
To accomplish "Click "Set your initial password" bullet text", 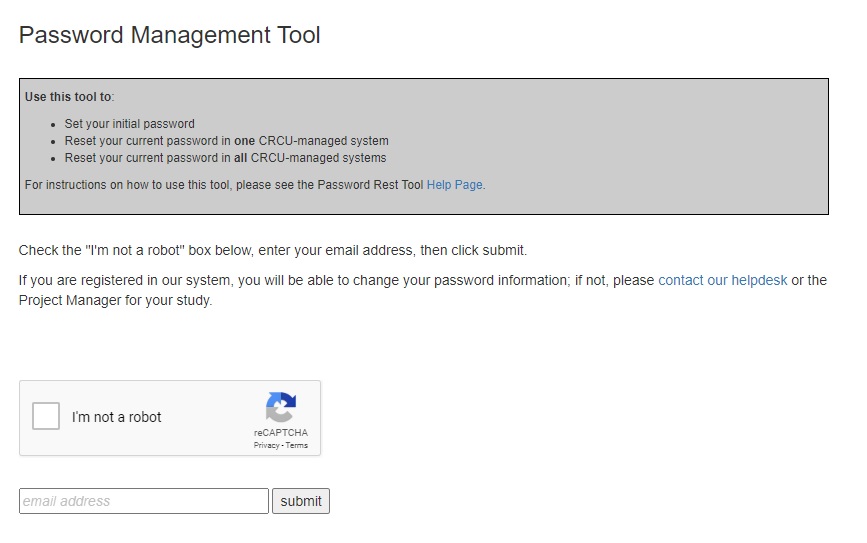I will pyautogui.click(x=129, y=124).
